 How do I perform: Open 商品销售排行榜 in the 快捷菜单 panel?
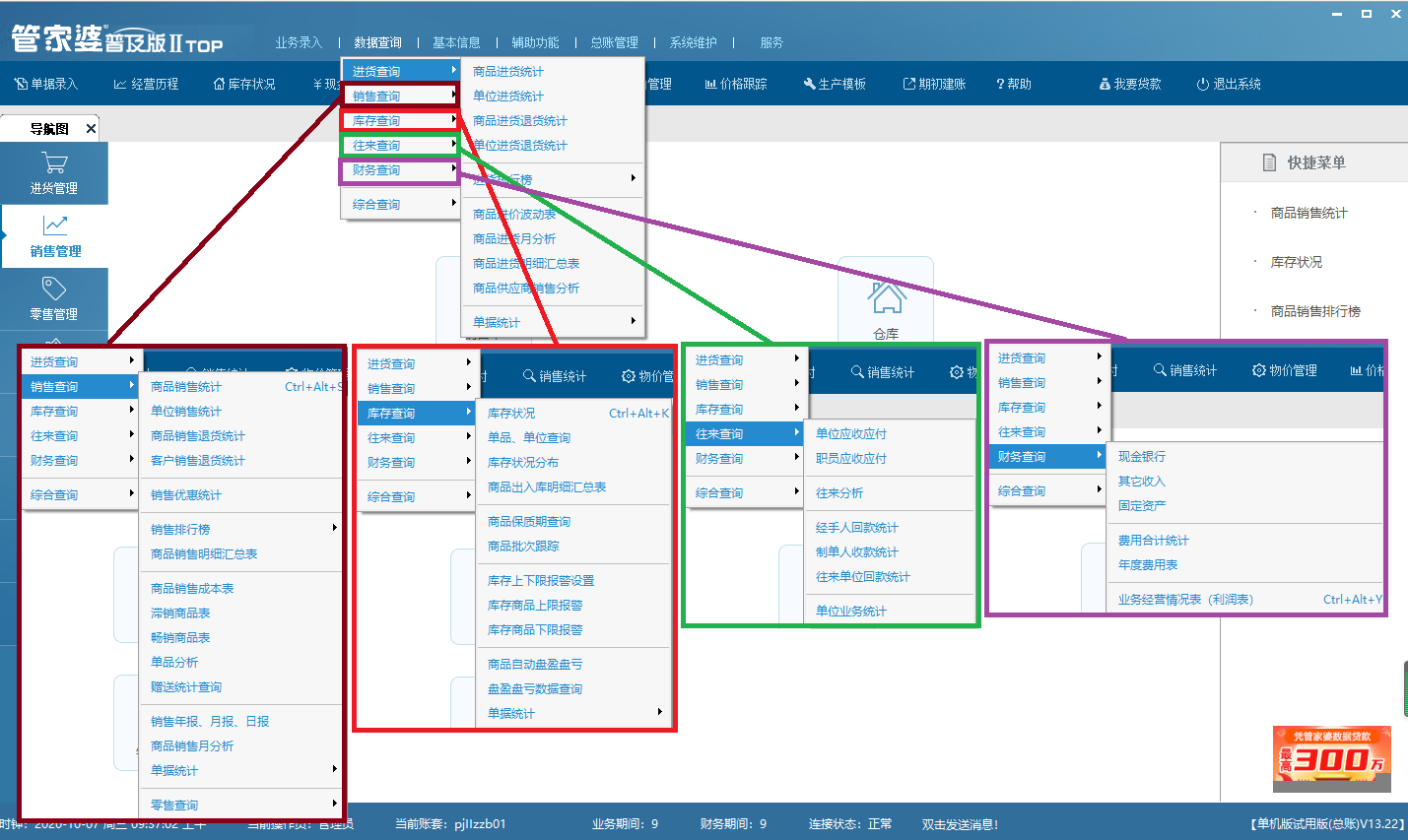1315,311
